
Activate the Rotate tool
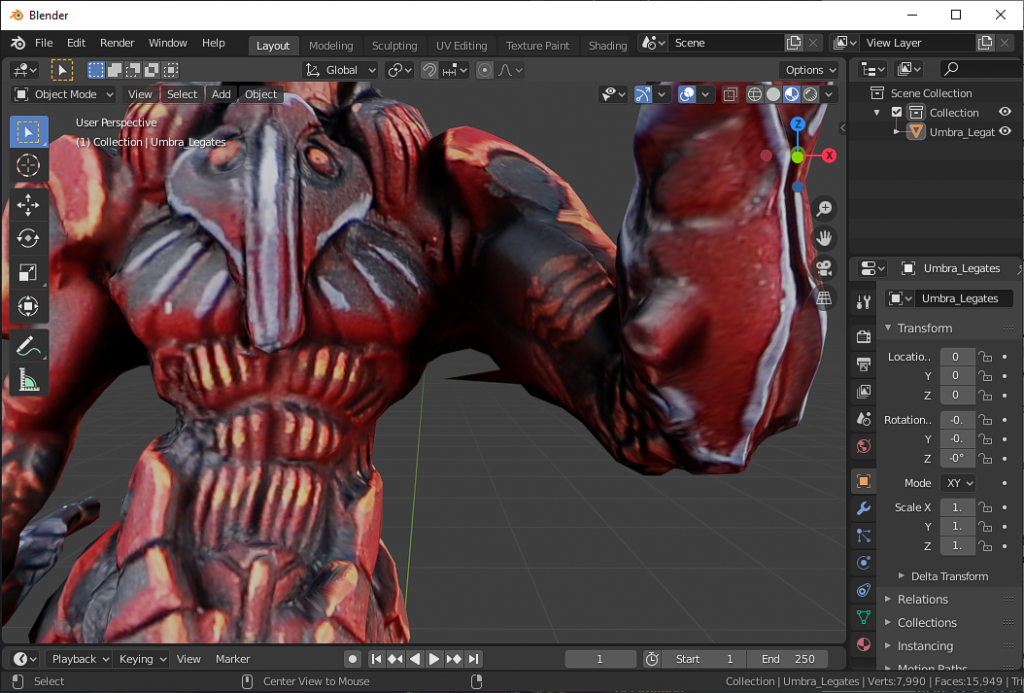tap(28, 238)
